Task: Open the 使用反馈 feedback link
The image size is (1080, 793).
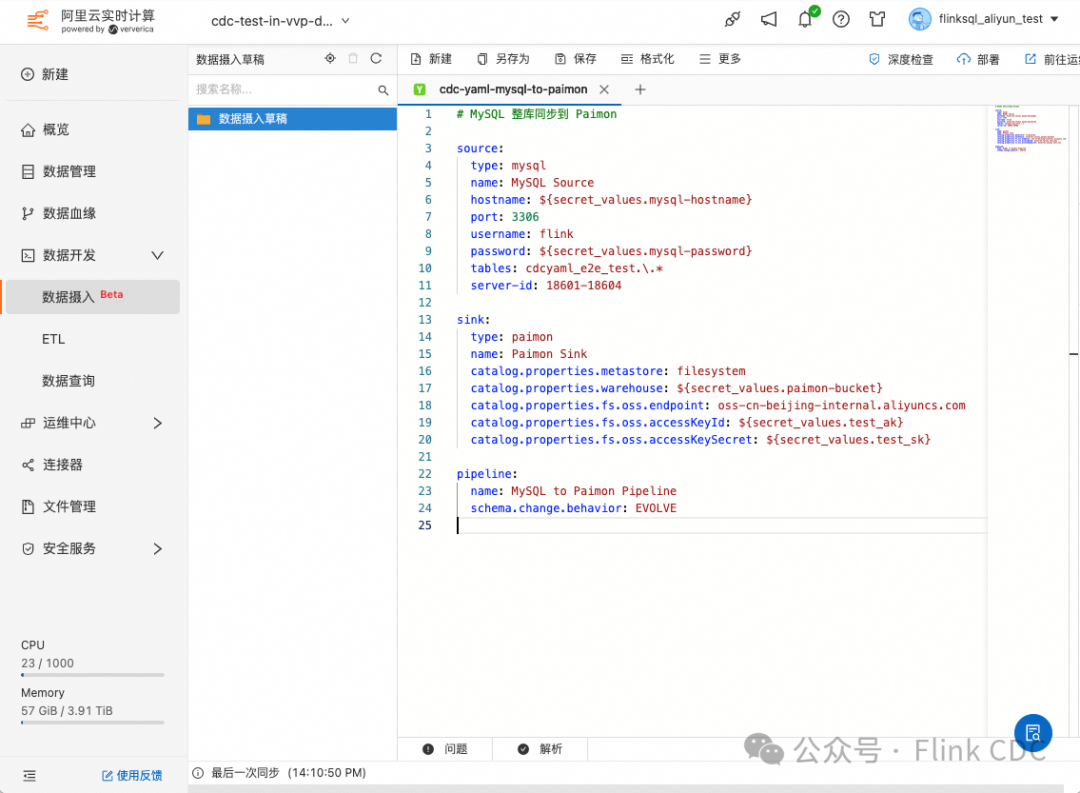Action: (132, 776)
